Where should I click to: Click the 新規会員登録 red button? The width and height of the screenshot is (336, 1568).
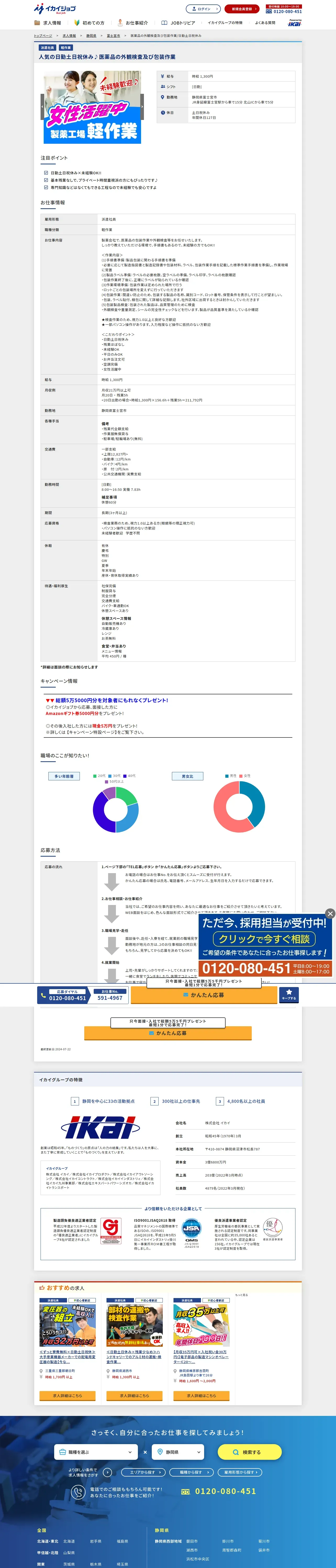242,9
